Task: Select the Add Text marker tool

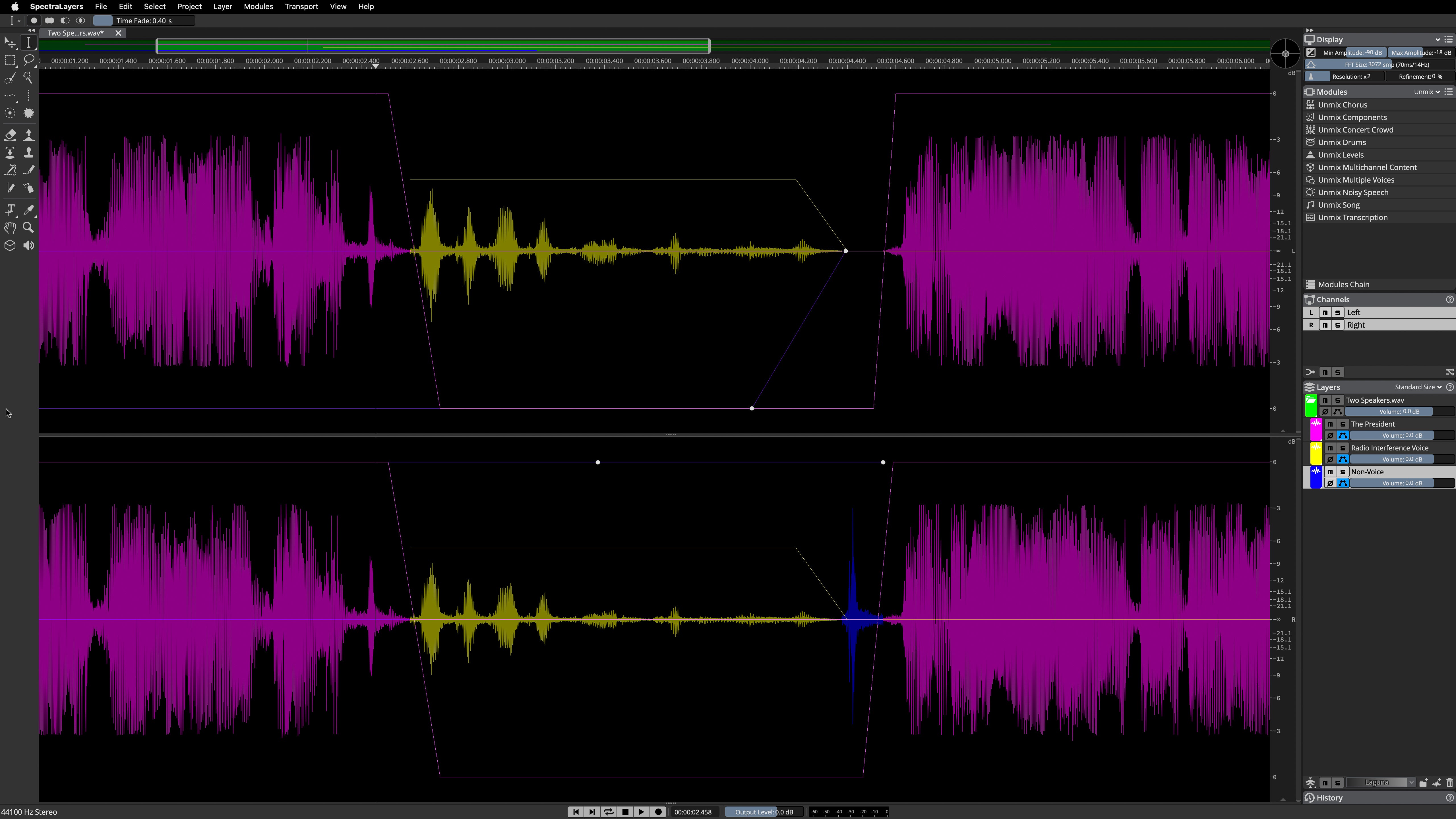Action: [10, 210]
